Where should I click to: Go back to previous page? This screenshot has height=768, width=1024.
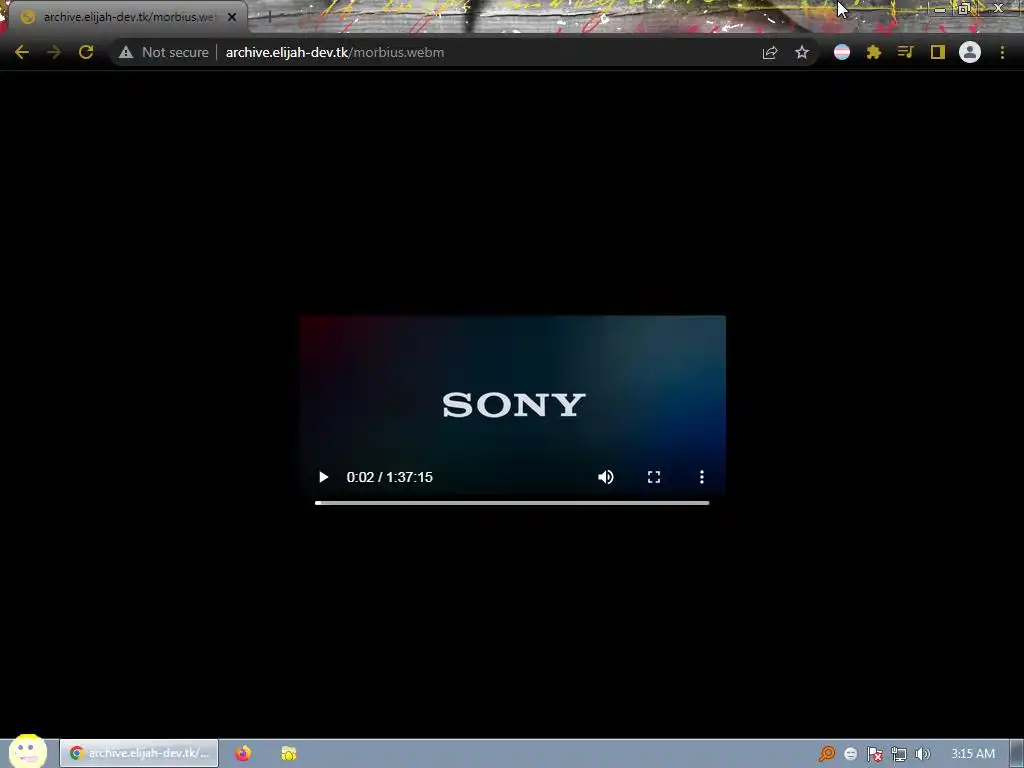pos(22,52)
